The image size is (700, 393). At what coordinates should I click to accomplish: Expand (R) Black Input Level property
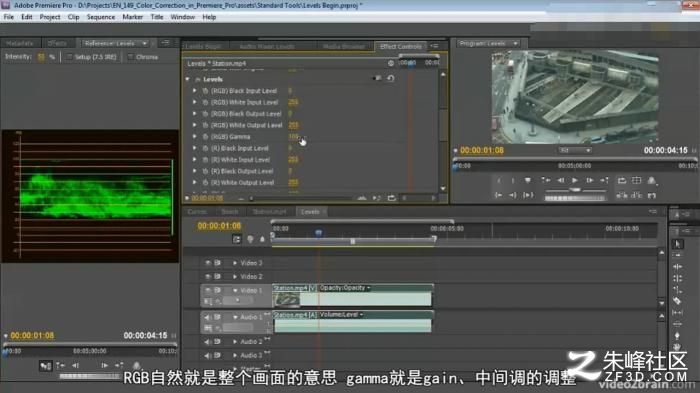point(195,148)
